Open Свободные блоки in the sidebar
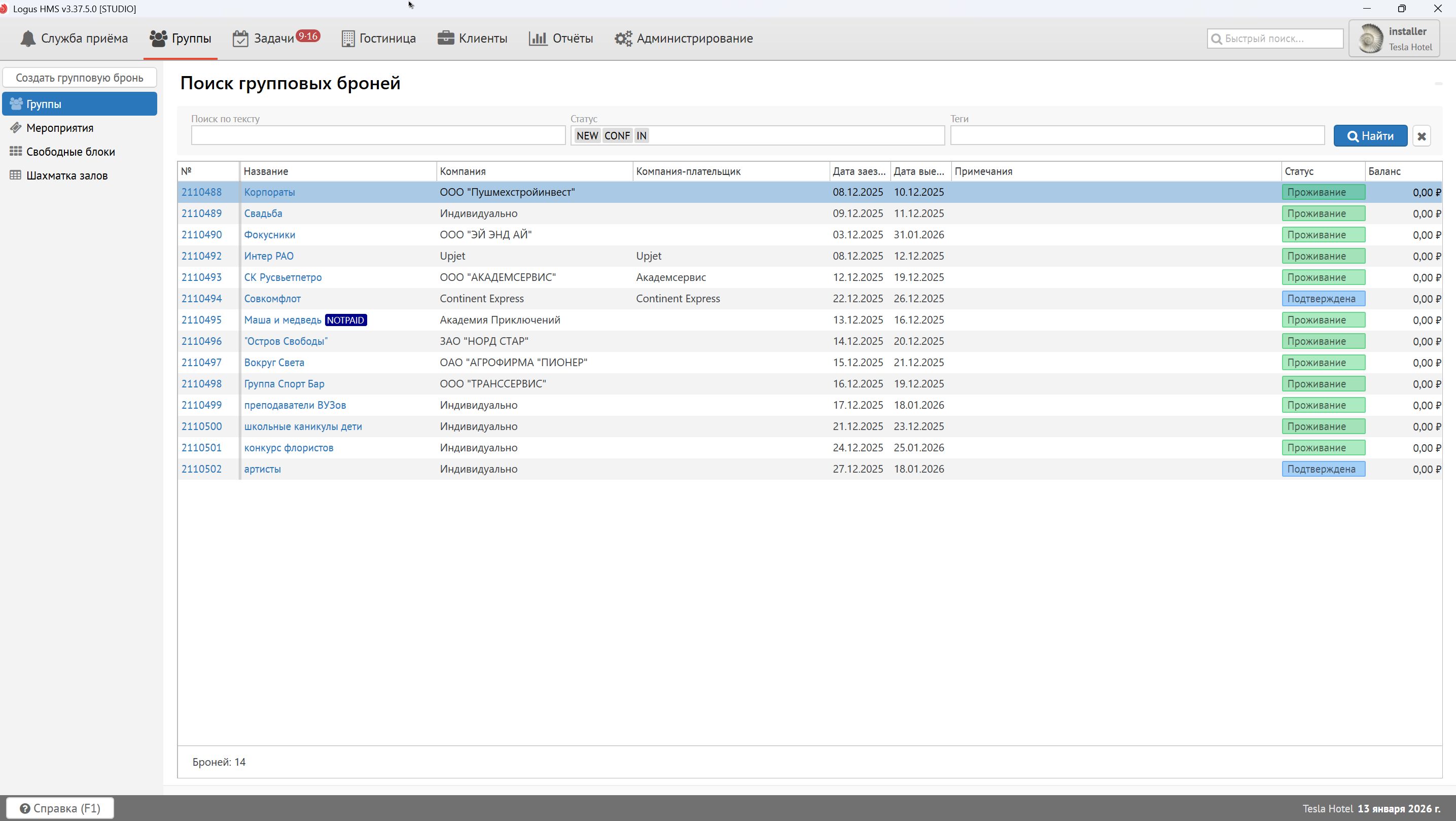 (70, 152)
